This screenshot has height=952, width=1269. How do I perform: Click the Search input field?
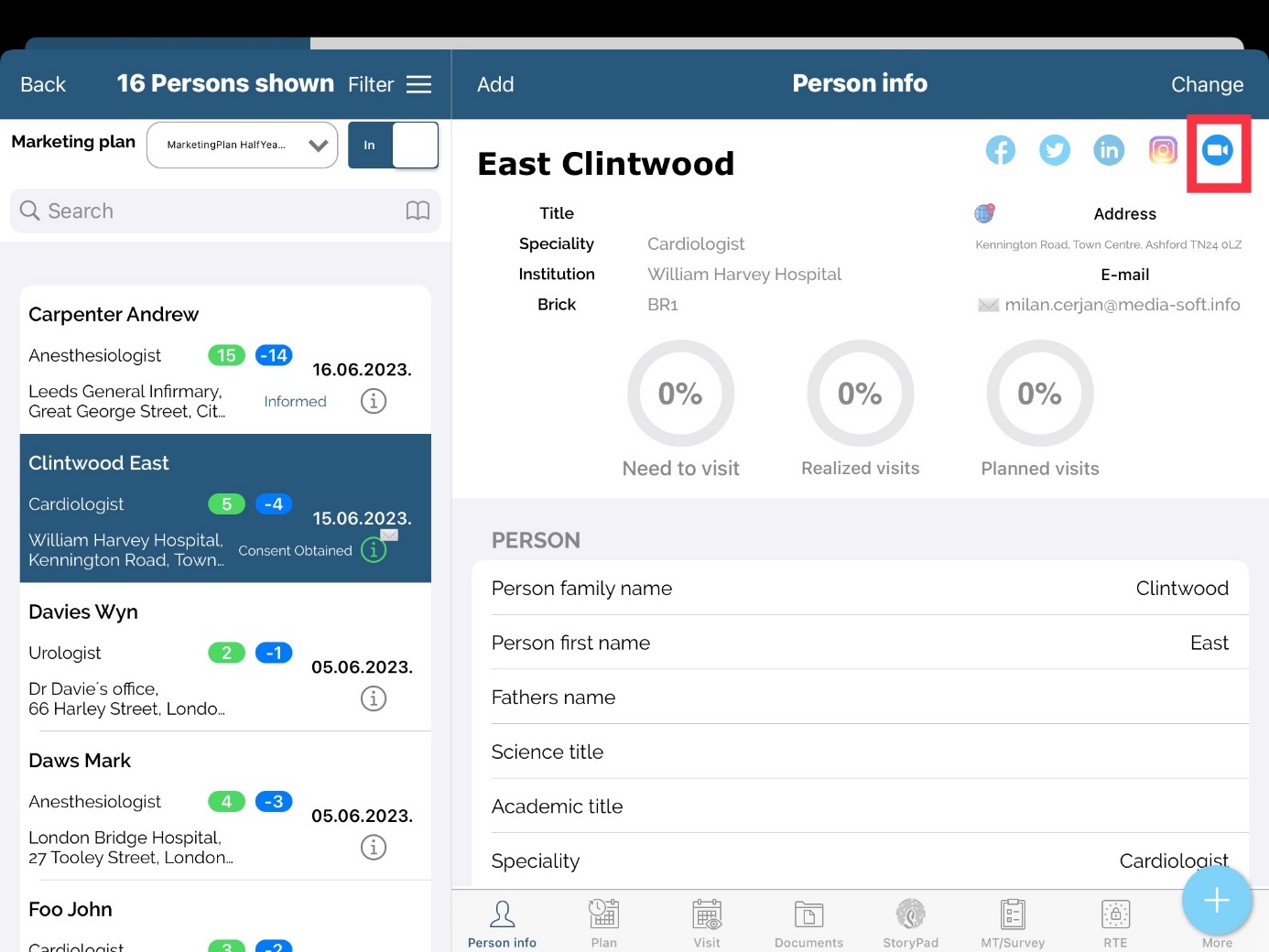(x=211, y=211)
